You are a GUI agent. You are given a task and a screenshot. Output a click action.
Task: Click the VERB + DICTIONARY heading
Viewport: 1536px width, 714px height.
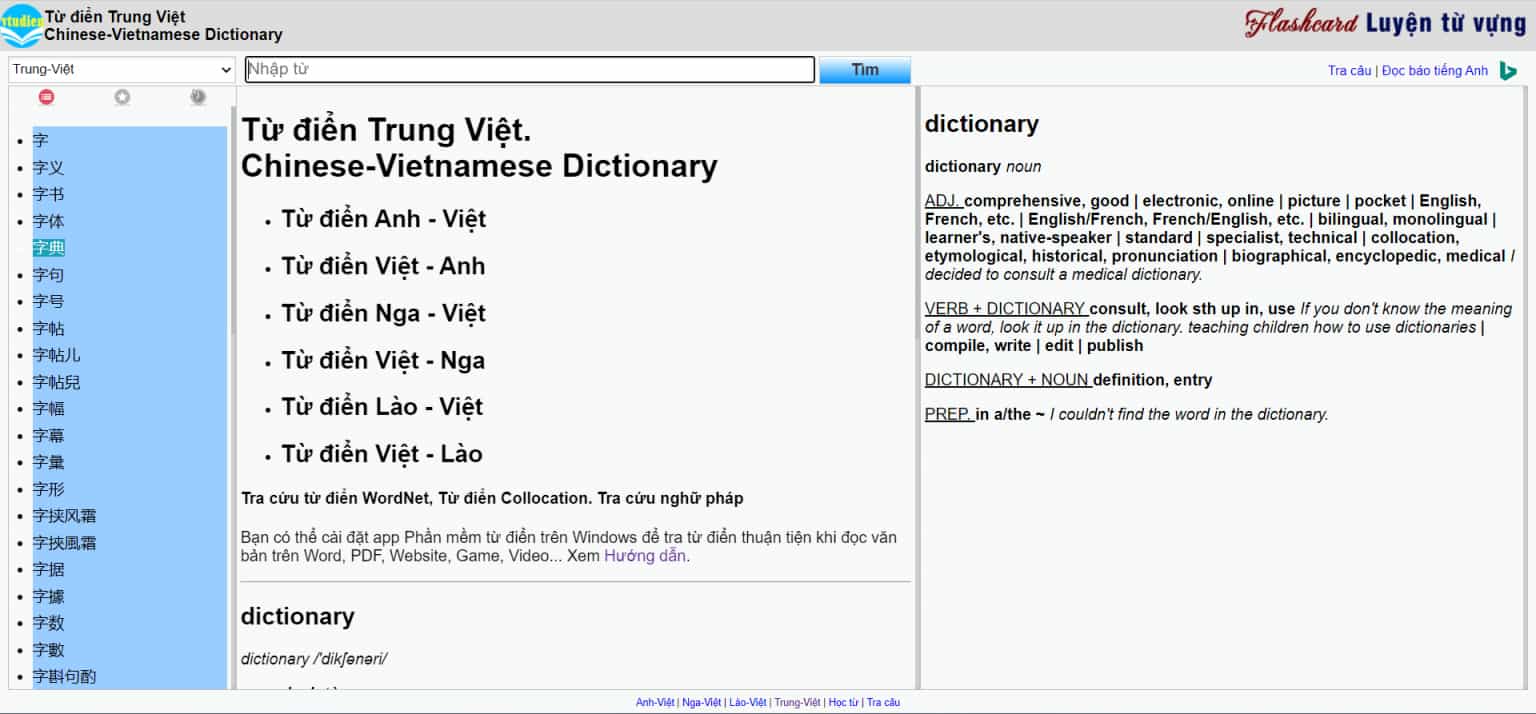click(x=1006, y=309)
